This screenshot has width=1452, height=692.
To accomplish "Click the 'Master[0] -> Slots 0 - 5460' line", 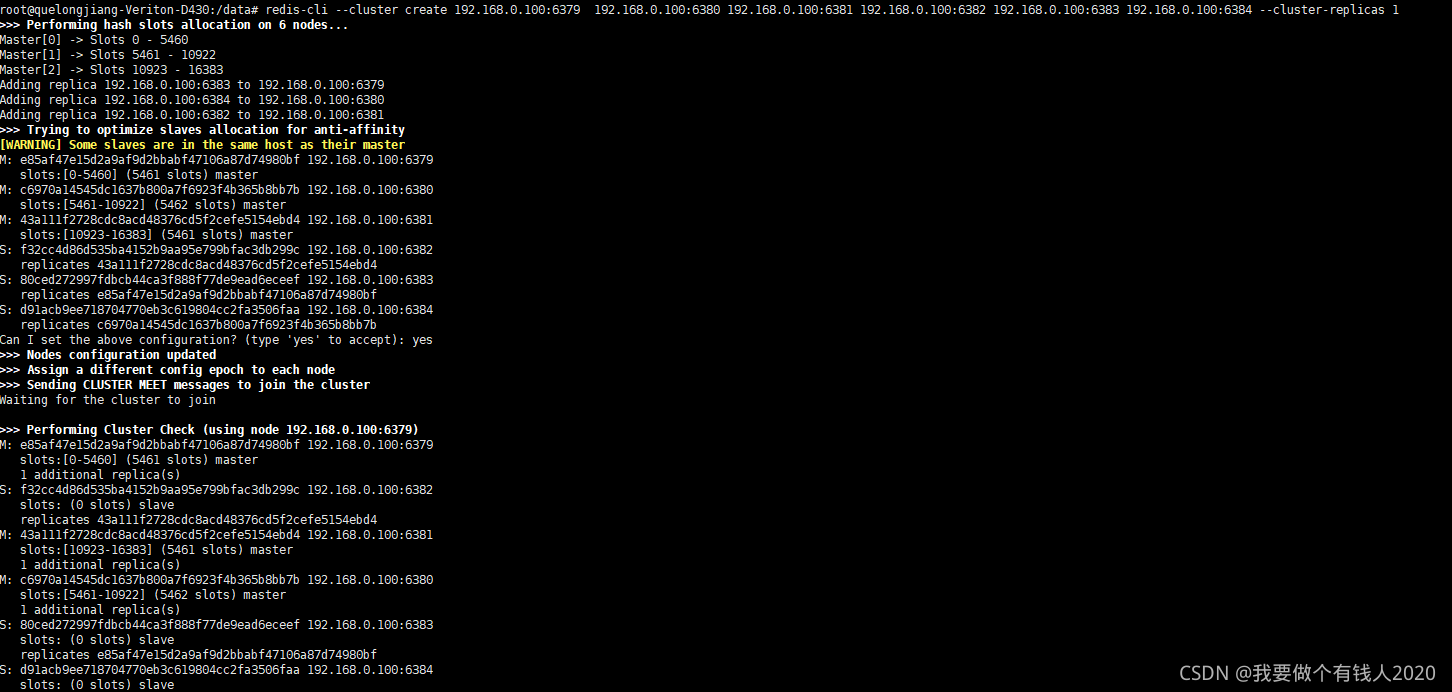I will pos(94,39).
